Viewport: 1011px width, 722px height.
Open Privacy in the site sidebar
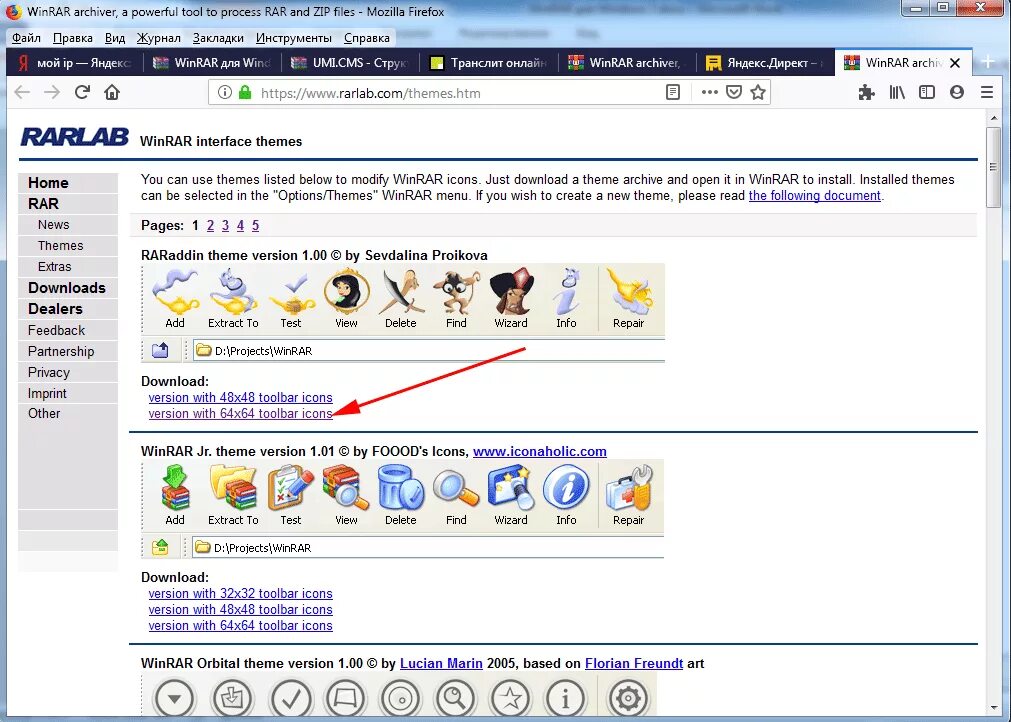click(x=48, y=372)
